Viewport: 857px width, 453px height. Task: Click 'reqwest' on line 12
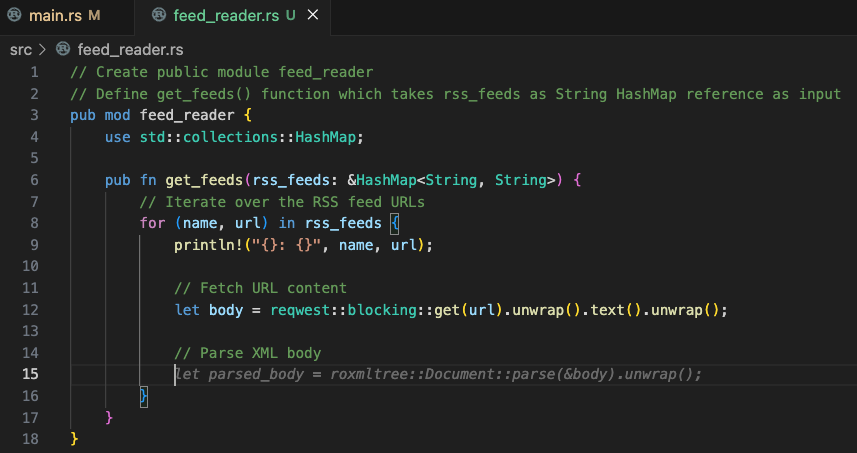[x=300, y=310]
